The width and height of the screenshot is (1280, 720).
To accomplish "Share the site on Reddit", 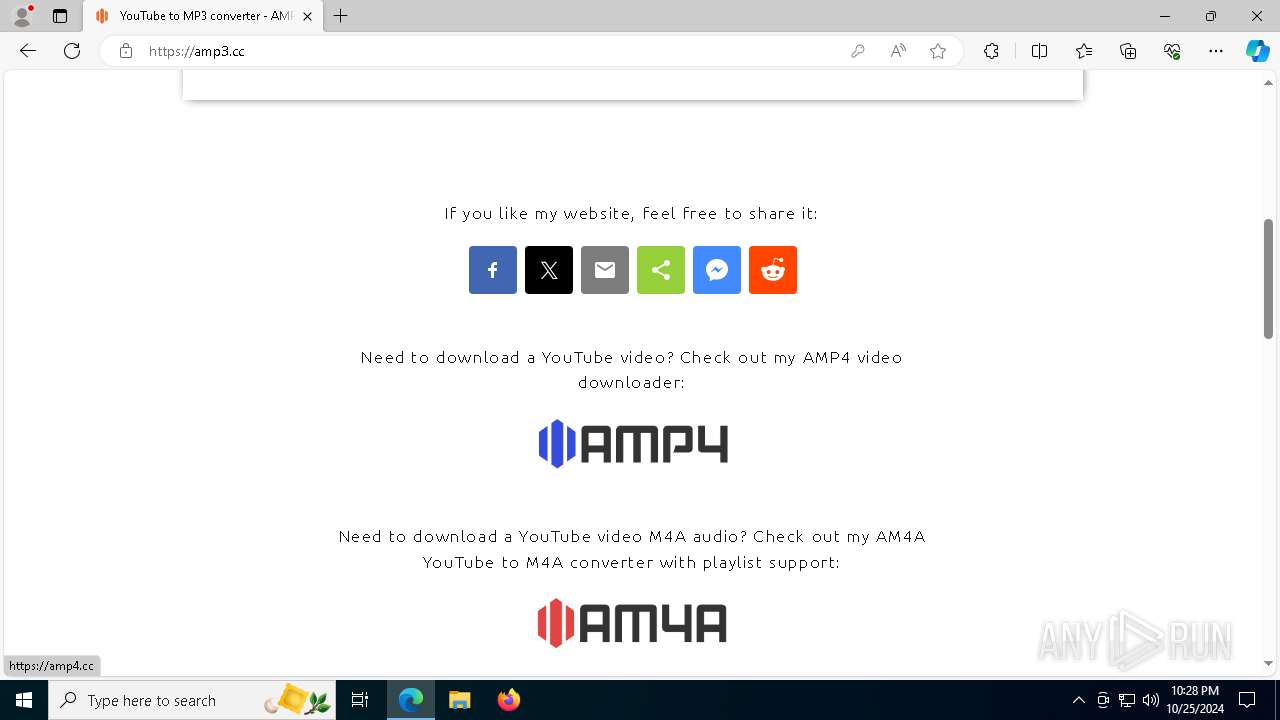I will click(773, 270).
